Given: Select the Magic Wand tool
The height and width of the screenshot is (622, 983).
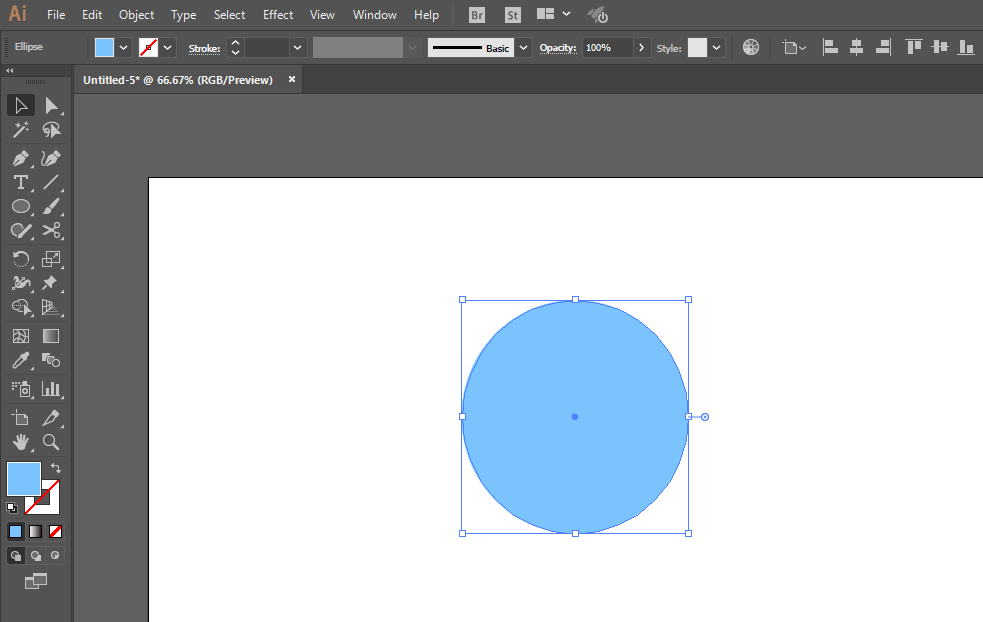Looking at the screenshot, I should tap(21, 130).
